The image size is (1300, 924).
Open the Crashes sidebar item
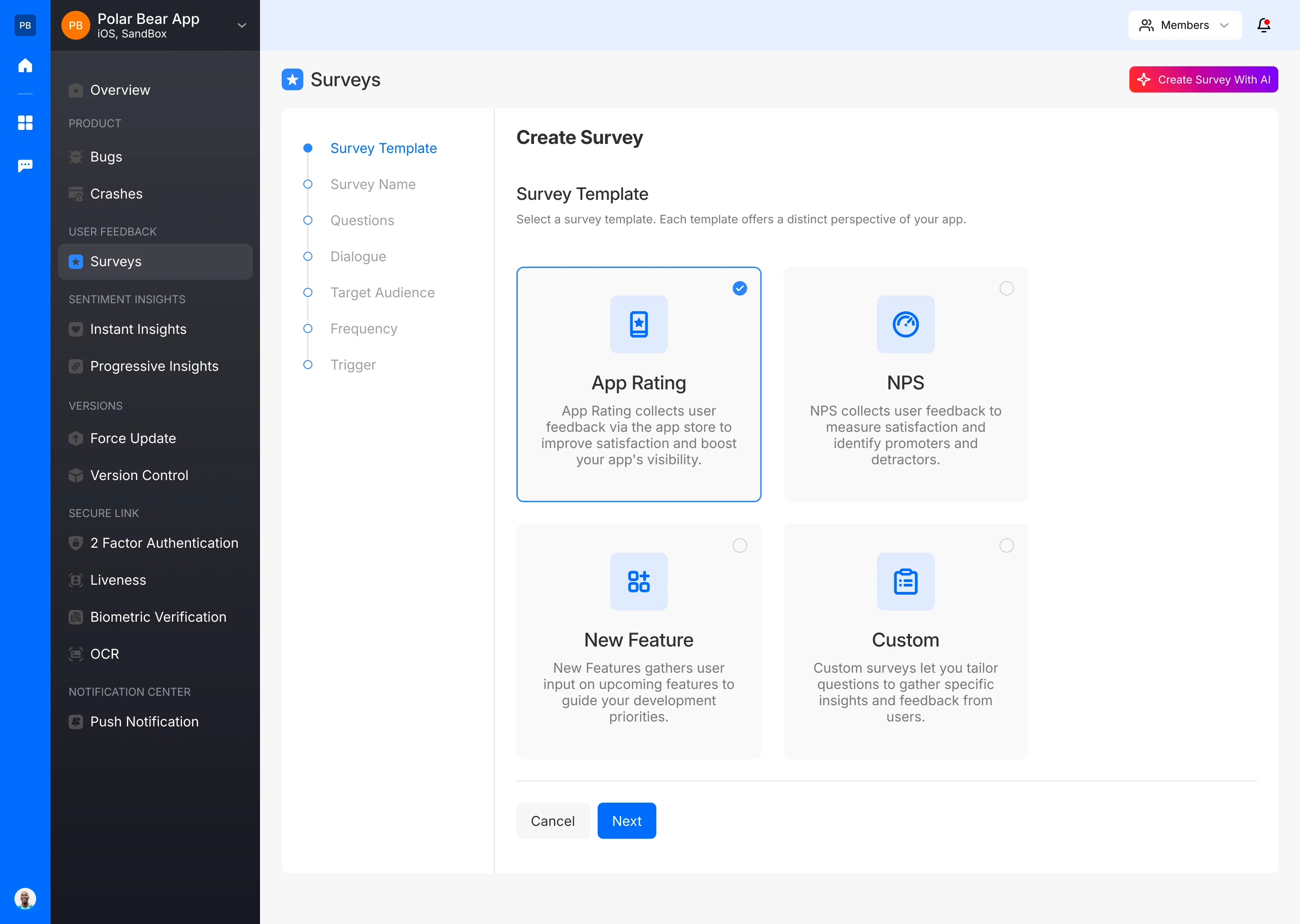click(x=116, y=194)
